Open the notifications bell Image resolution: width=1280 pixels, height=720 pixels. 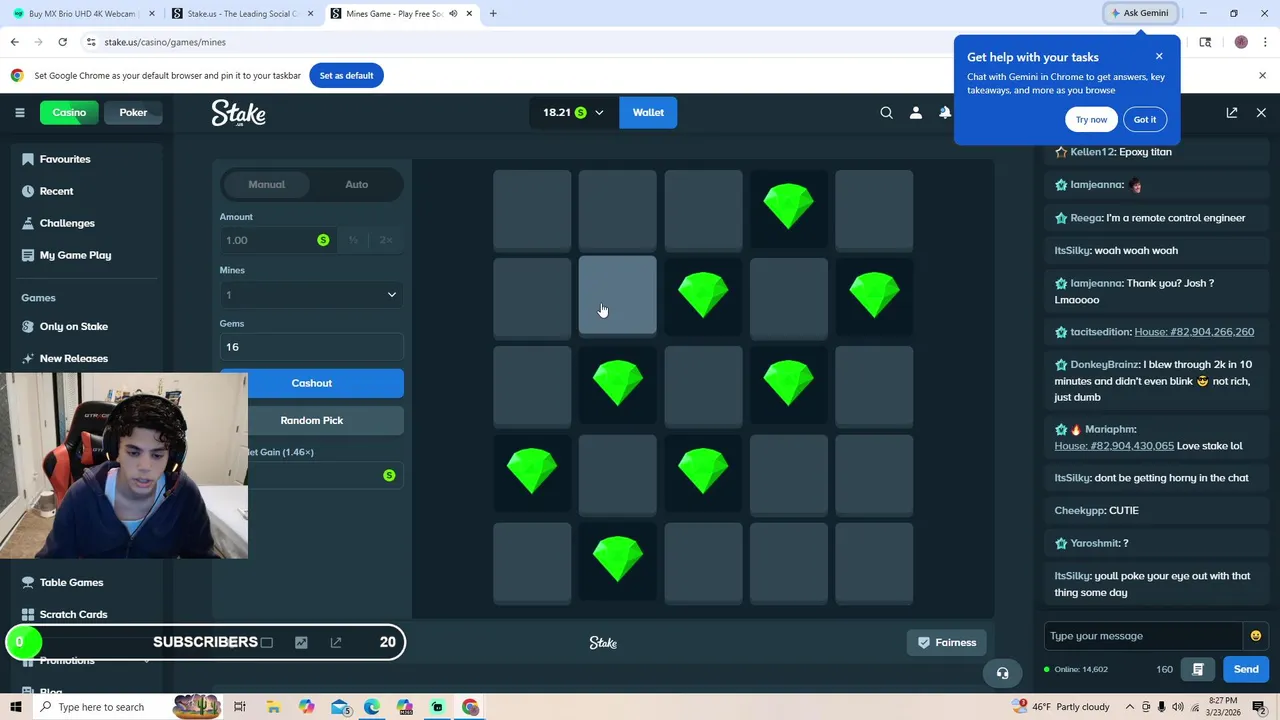point(945,113)
